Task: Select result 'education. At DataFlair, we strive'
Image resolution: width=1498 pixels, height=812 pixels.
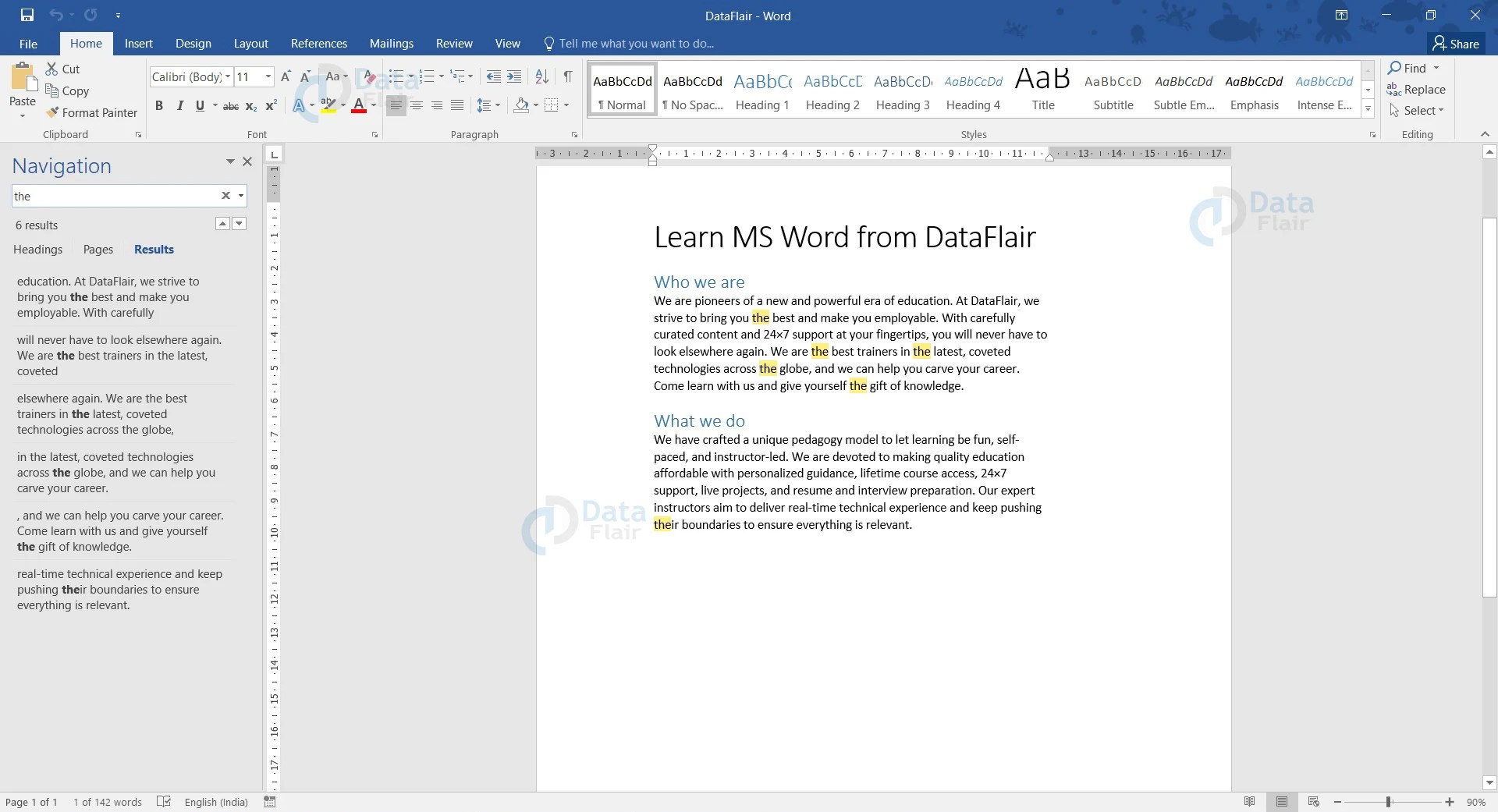Action: [124, 297]
